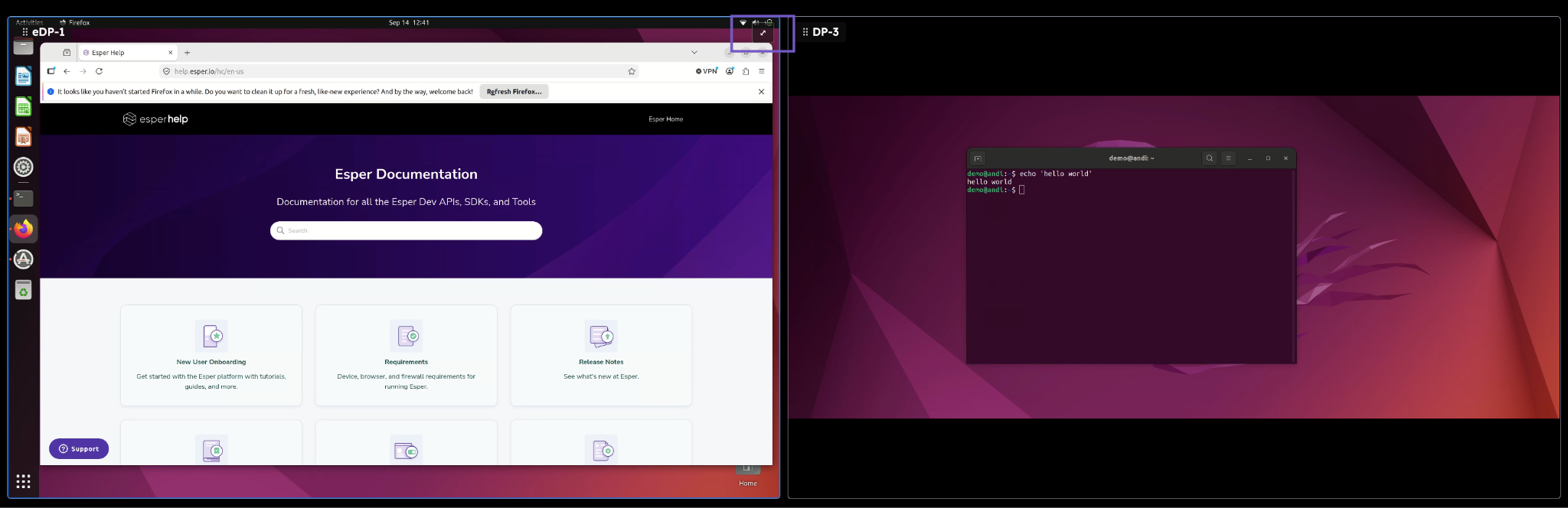Open the clock calendar Sep 14 12:41

coord(409,22)
